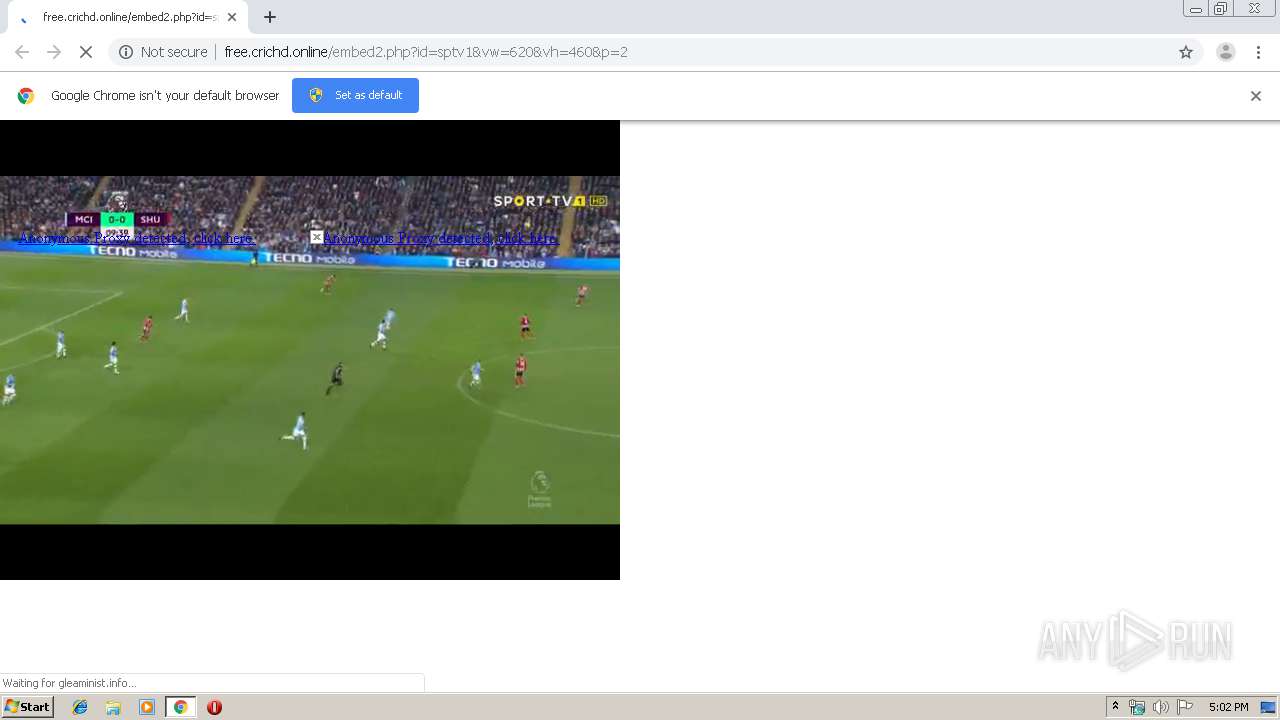The image size is (1280, 720).
Task: Click the Show desktop button
Action: [x=1269, y=707]
